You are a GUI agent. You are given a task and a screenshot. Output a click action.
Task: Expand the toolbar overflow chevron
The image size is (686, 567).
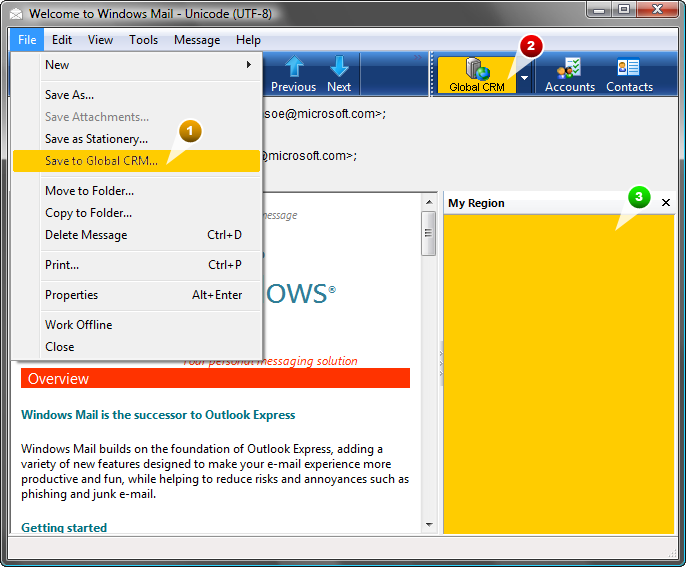[417, 57]
